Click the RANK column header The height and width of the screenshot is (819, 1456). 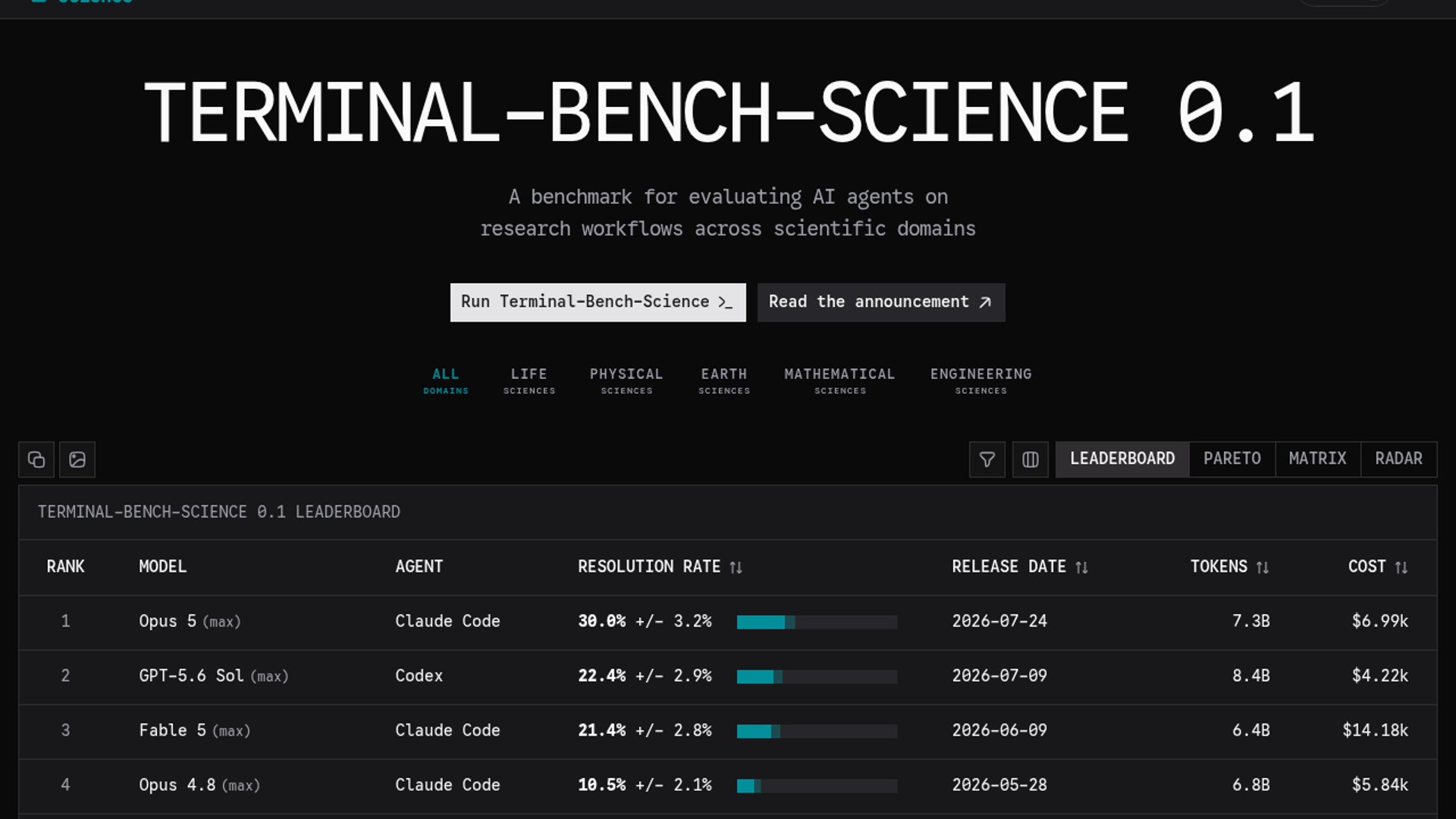(x=65, y=567)
